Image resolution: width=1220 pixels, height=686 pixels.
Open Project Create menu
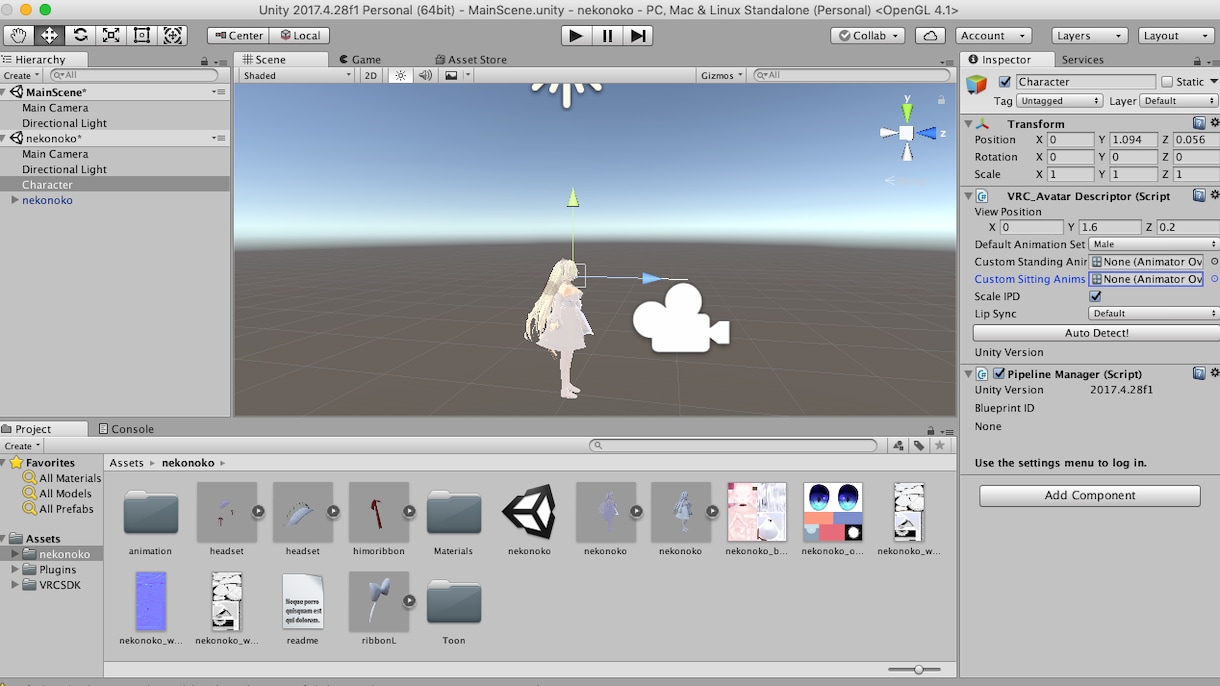pyautogui.click(x=21, y=445)
